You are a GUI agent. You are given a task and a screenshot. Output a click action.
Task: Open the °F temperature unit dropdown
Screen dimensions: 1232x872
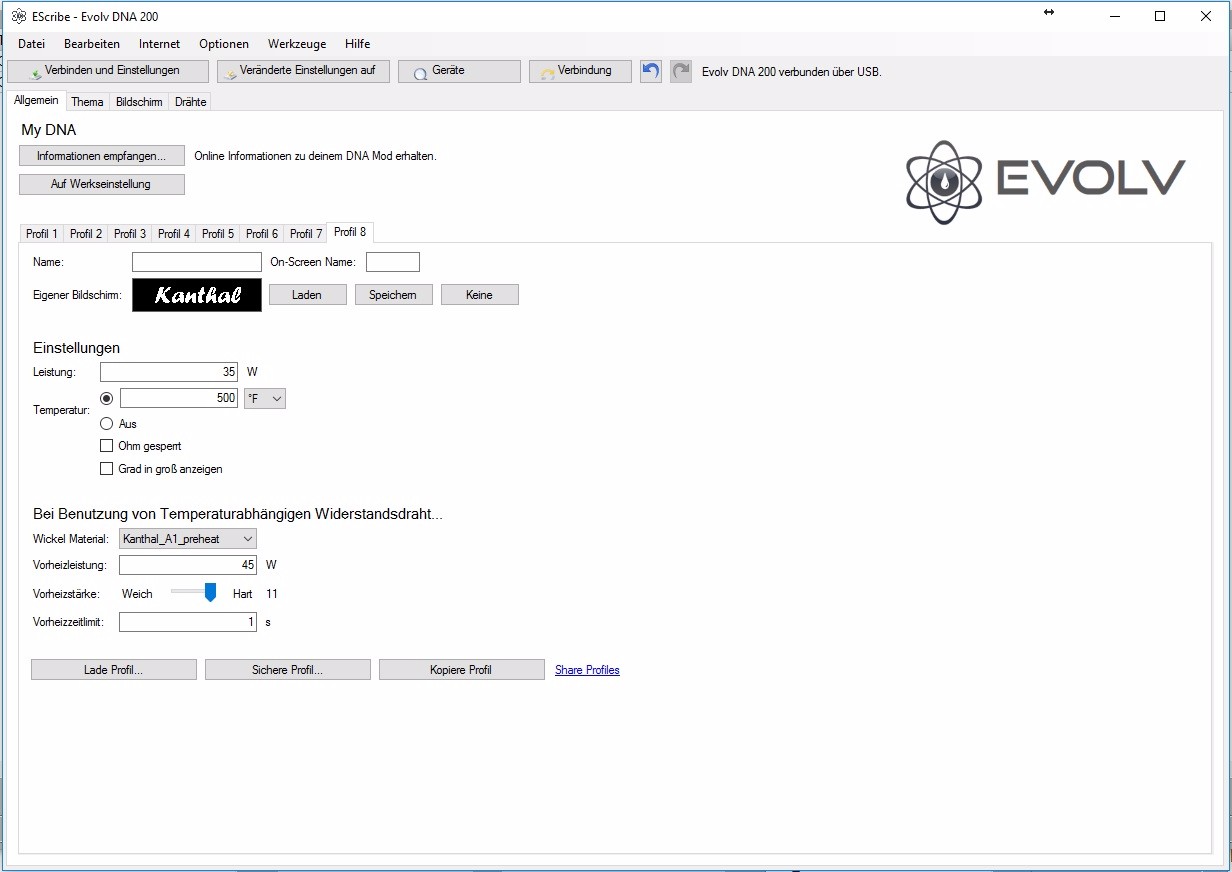tap(265, 398)
